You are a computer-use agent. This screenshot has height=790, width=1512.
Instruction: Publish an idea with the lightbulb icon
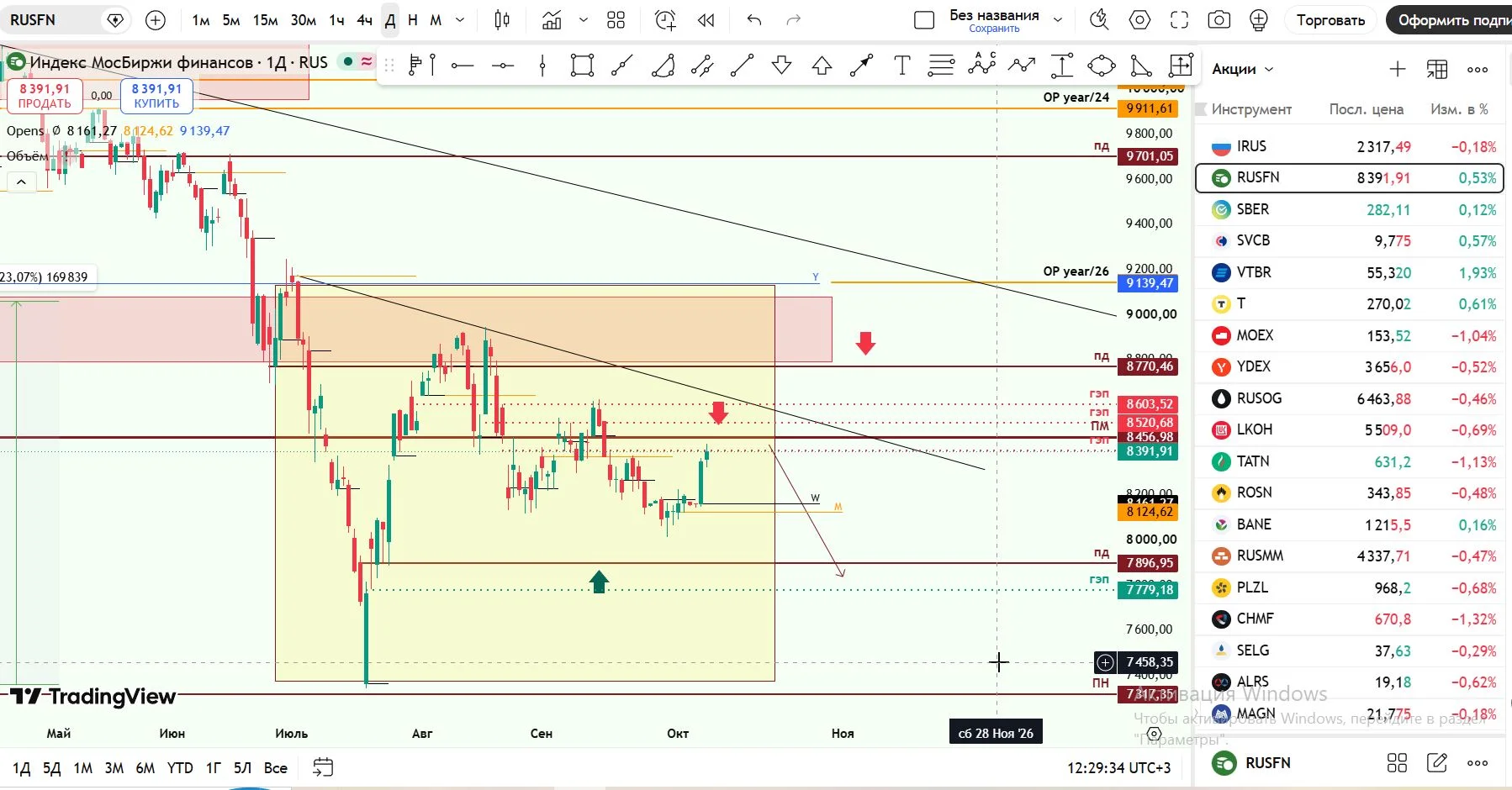point(1259,20)
